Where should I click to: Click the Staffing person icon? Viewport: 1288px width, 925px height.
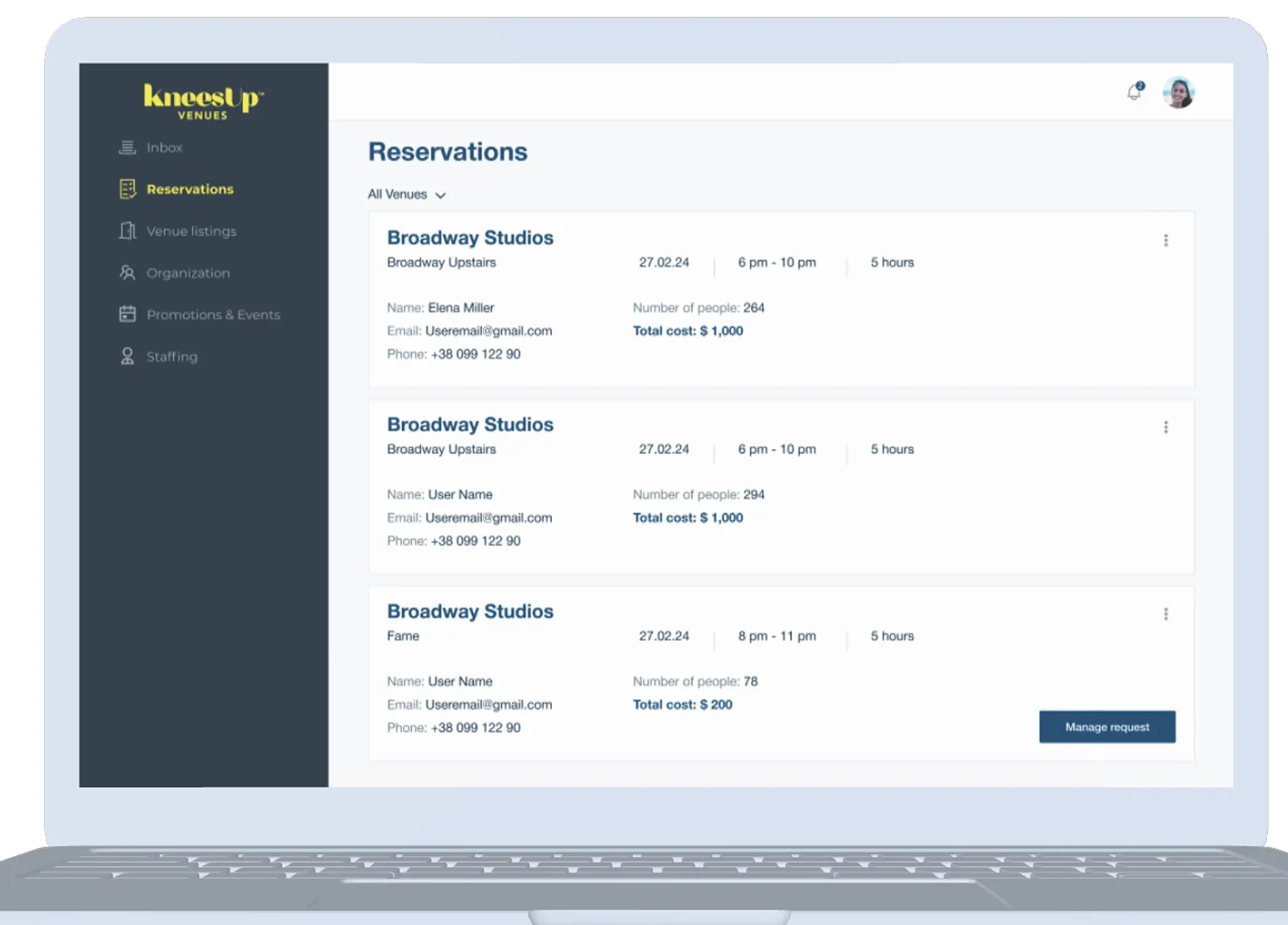[127, 356]
